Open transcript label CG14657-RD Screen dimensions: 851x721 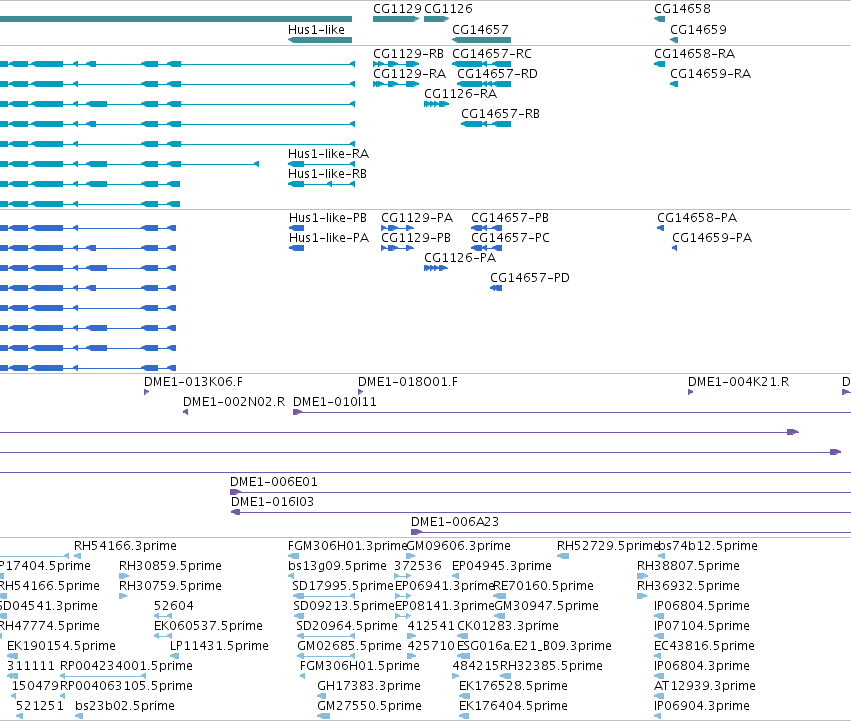pos(497,74)
